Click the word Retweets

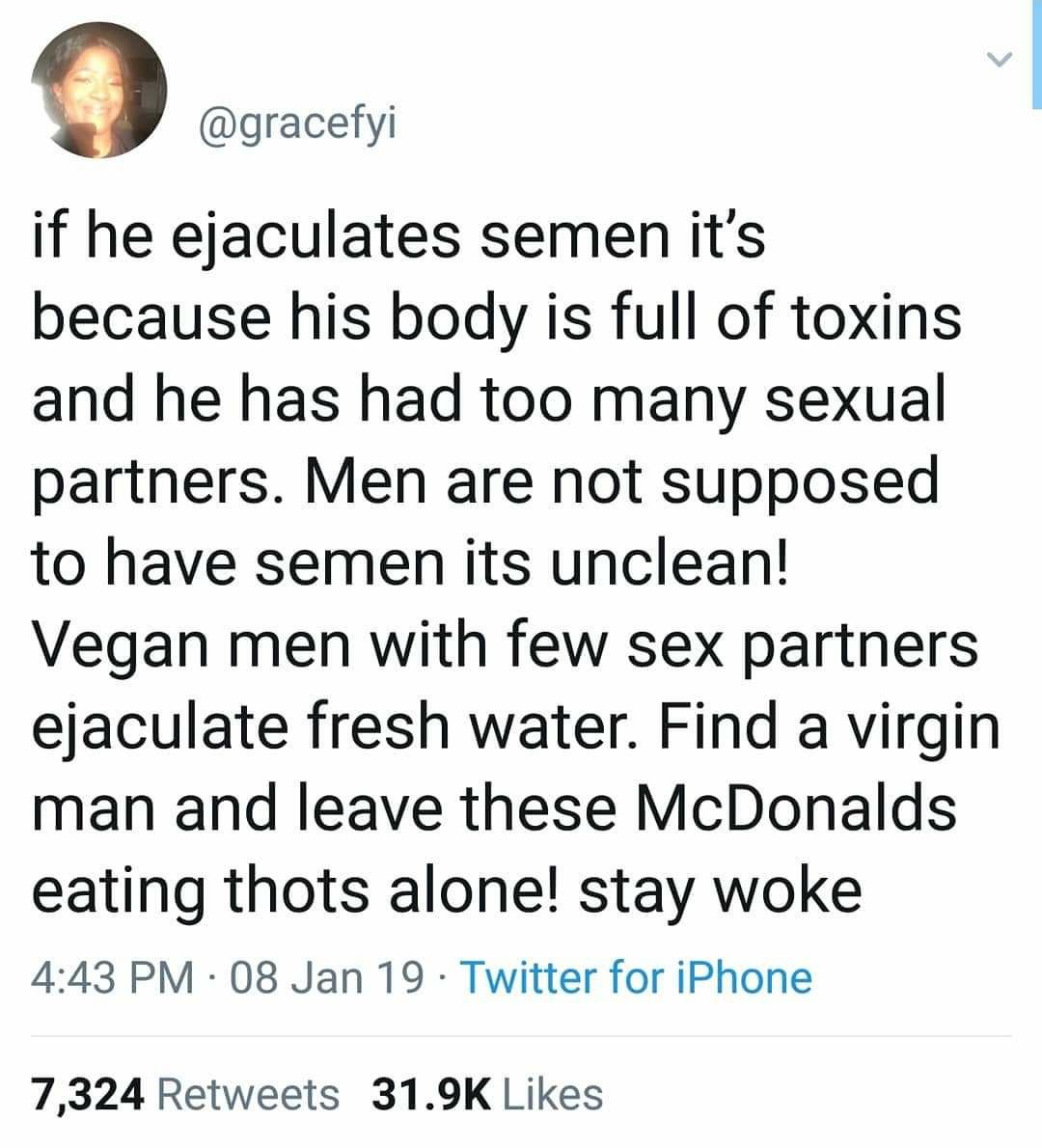pyautogui.click(x=248, y=1094)
